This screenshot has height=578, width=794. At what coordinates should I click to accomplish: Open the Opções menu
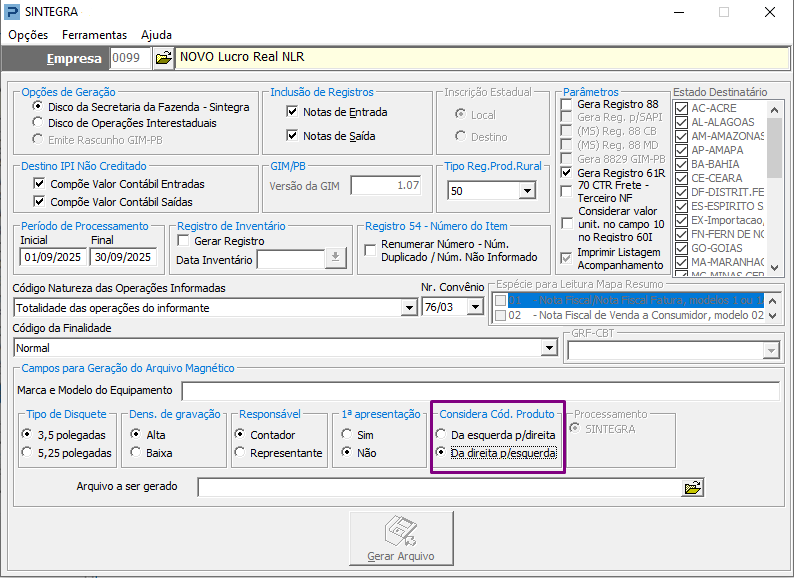pyautogui.click(x=28, y=34)
